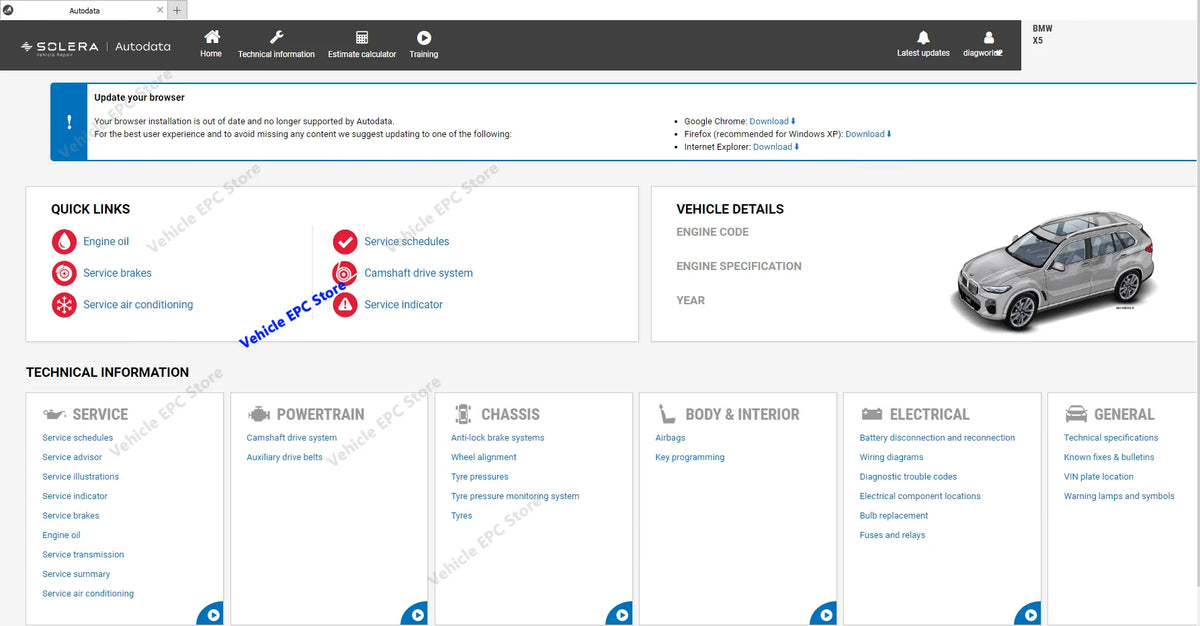This screenshot has width=1200, height=626.
Task: Click the Service indicator warning icon
Action: (345, 305)
